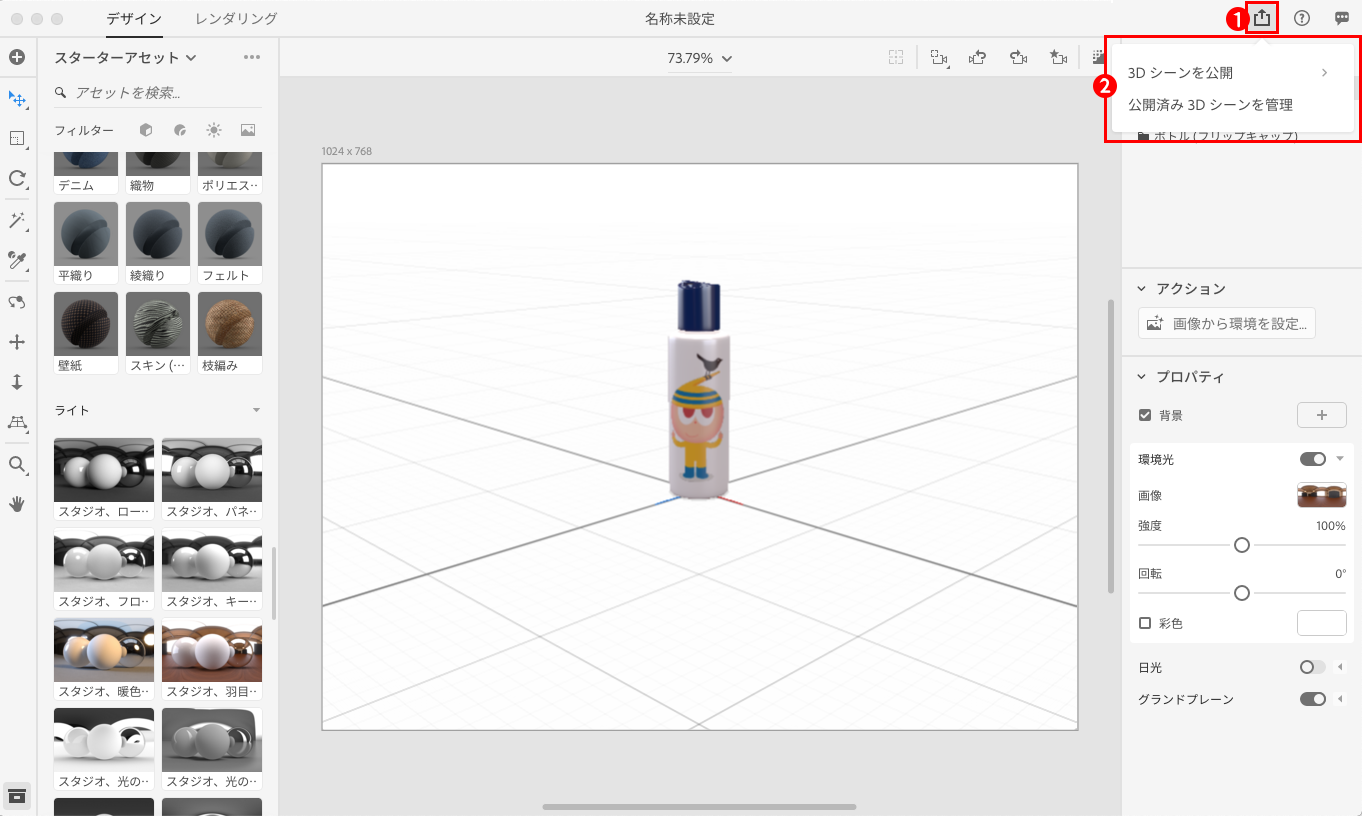This screenshot has height=816, width=1362.
Task: Collapse the ライト section arrow
Action: point(256,410)
